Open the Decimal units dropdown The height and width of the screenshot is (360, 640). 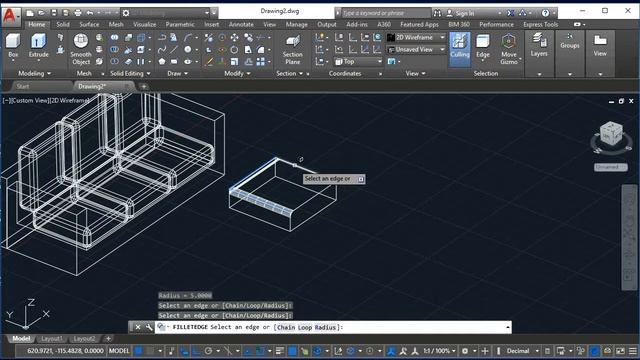[521, 351]
